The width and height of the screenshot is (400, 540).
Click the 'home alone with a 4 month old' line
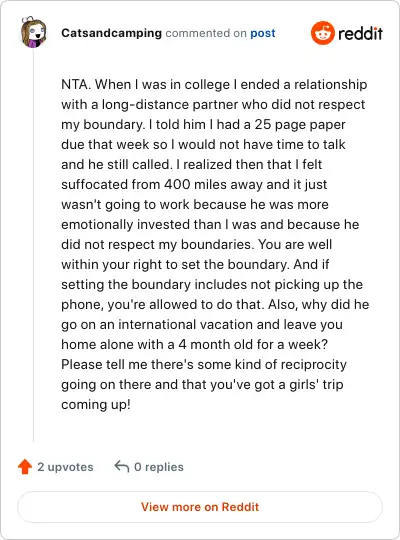point(194,344)
